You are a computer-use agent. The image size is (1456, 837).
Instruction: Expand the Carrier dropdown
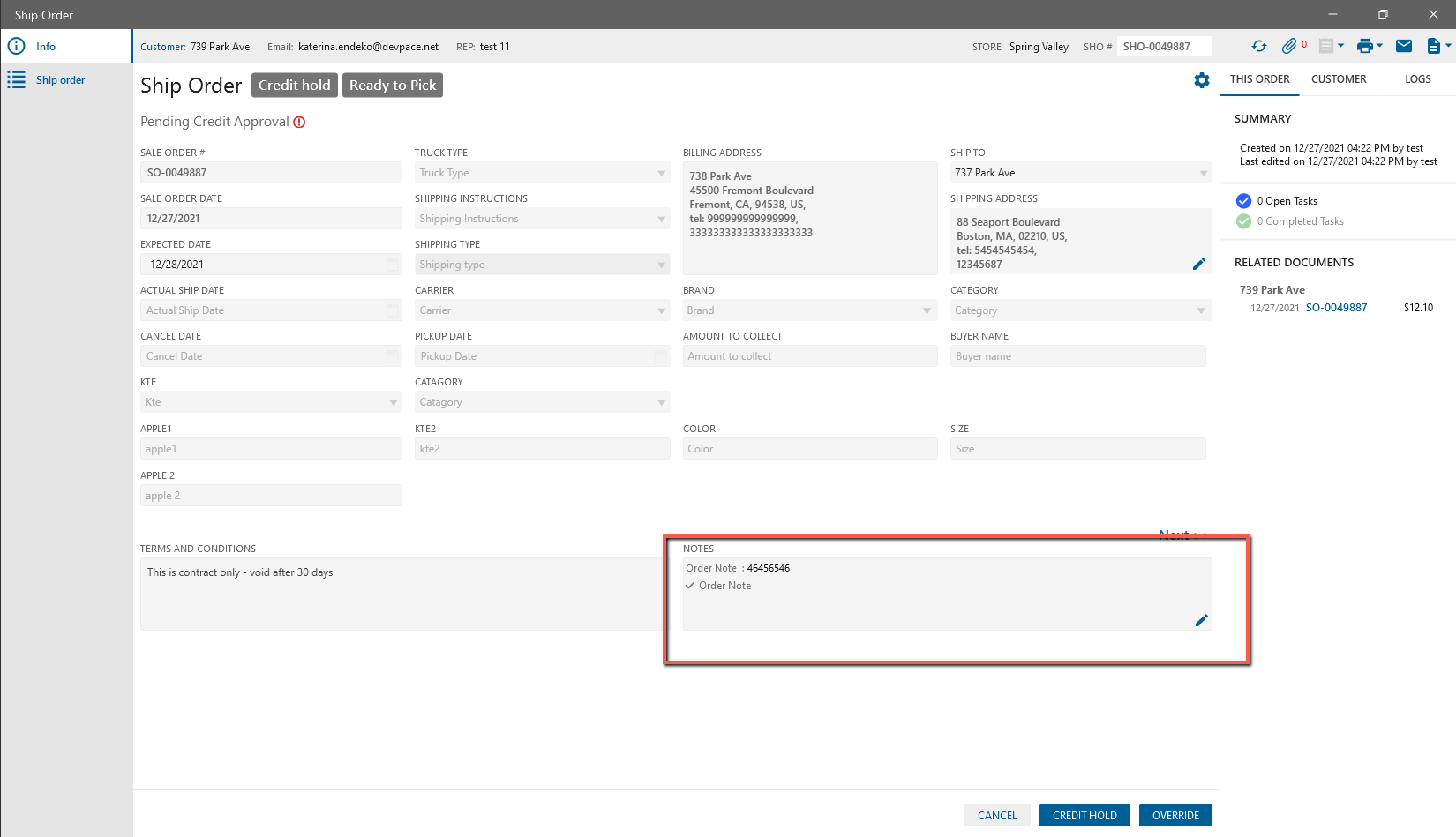[x=661, y=310]
